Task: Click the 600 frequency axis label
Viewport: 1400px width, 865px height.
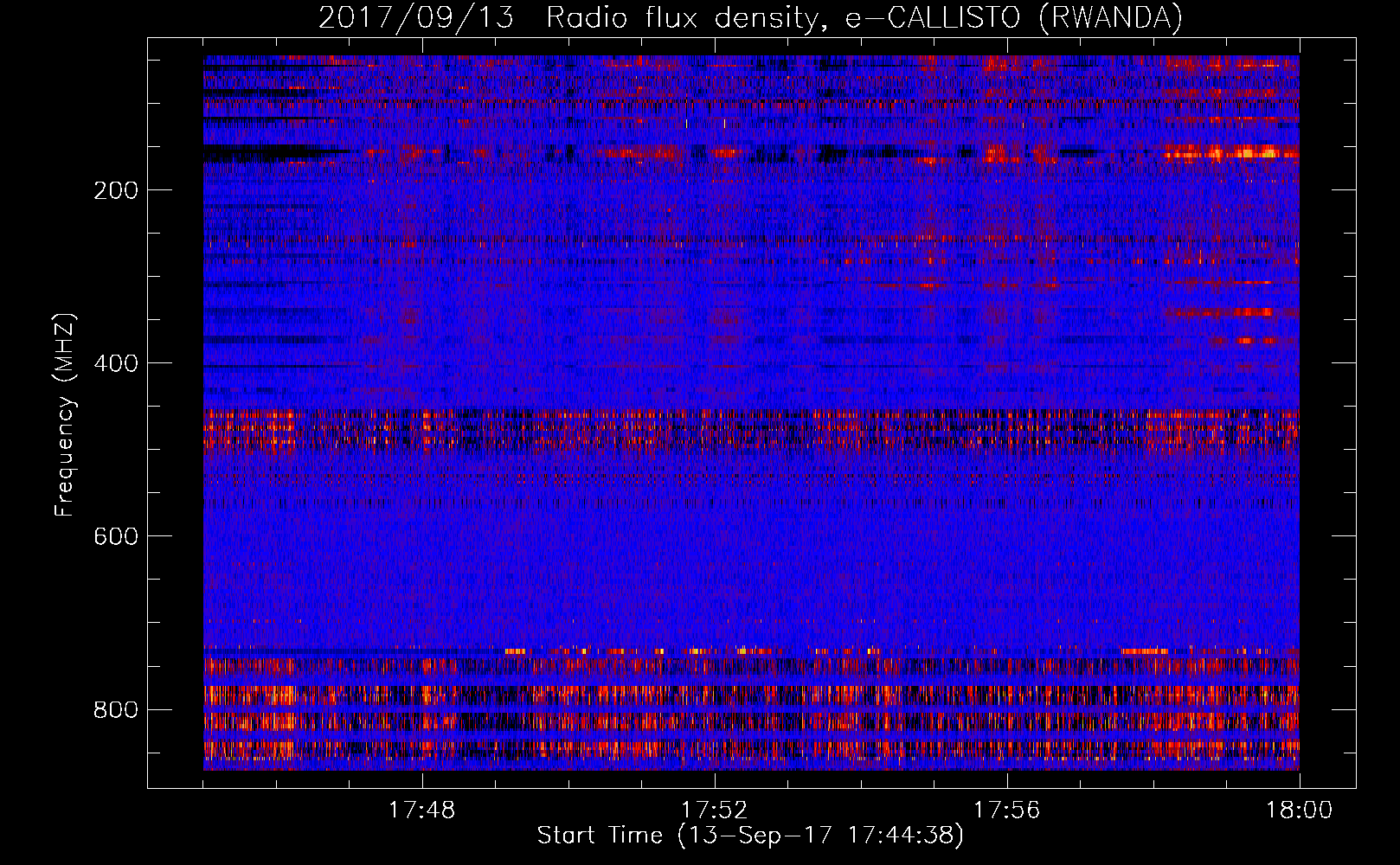Action: [x=115, y=536]
